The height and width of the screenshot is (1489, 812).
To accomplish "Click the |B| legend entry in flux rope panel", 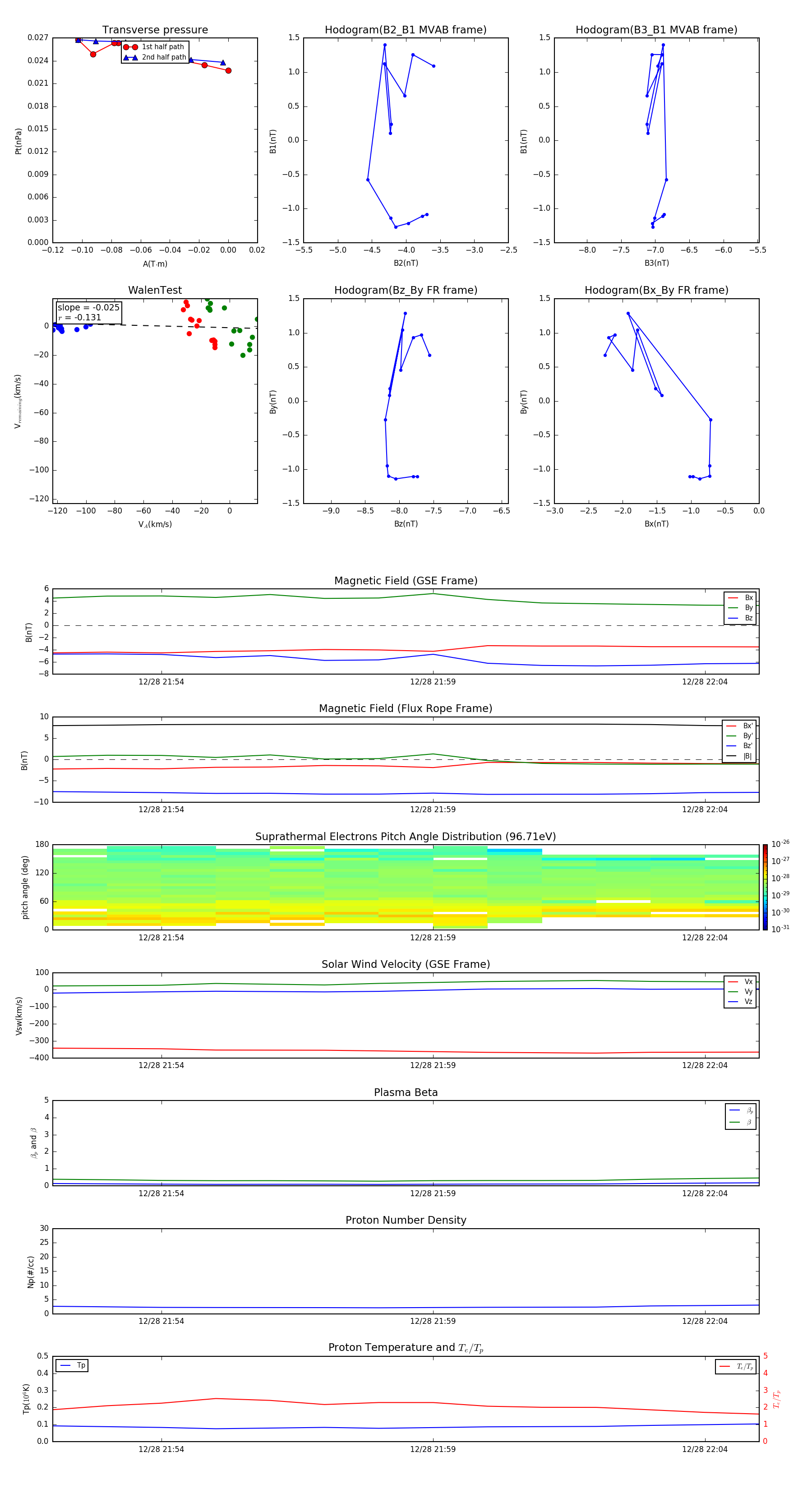I will tap(739, 756).
